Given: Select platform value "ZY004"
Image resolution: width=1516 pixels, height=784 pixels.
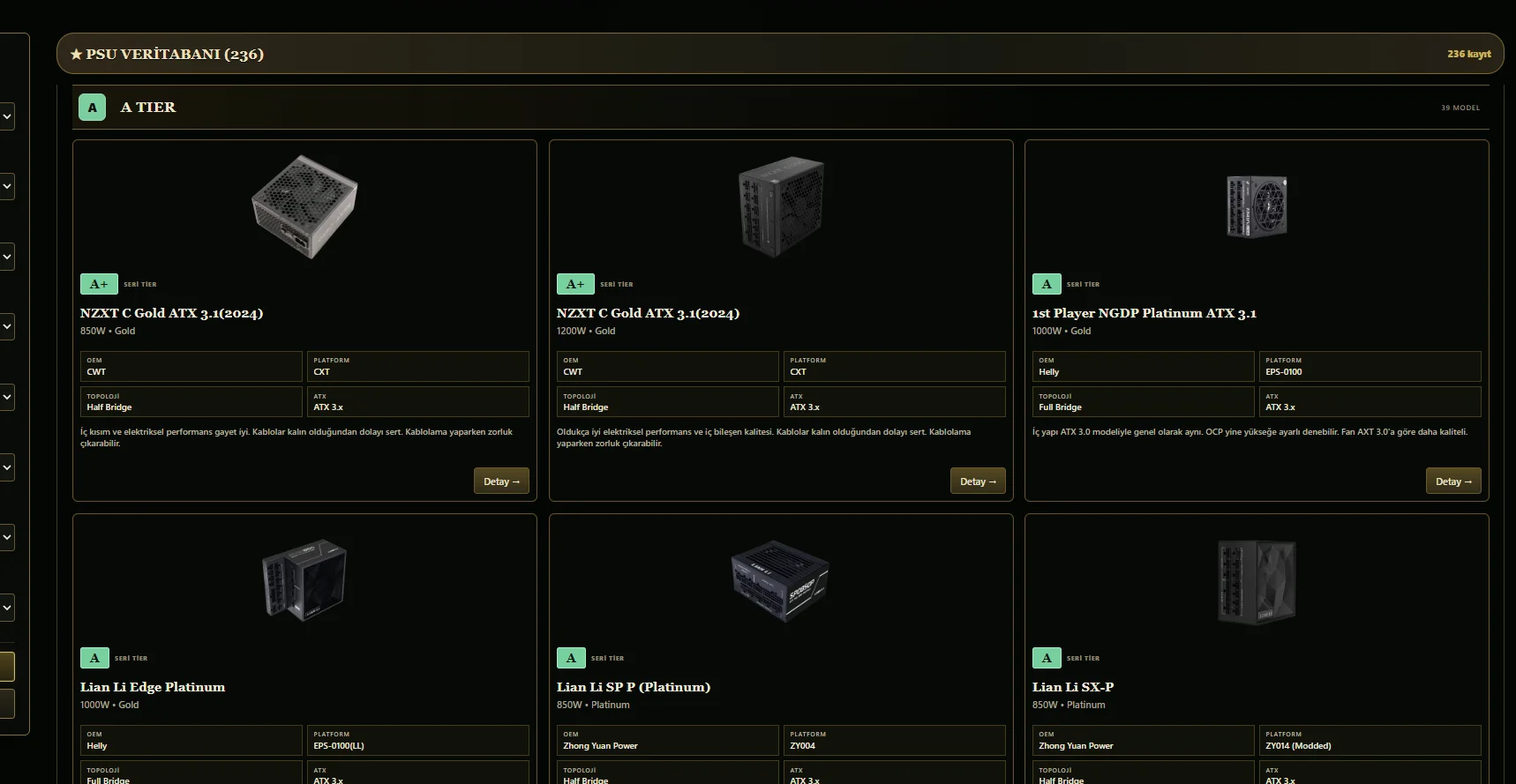Looking at the screenshot, I should click(802, 746).
